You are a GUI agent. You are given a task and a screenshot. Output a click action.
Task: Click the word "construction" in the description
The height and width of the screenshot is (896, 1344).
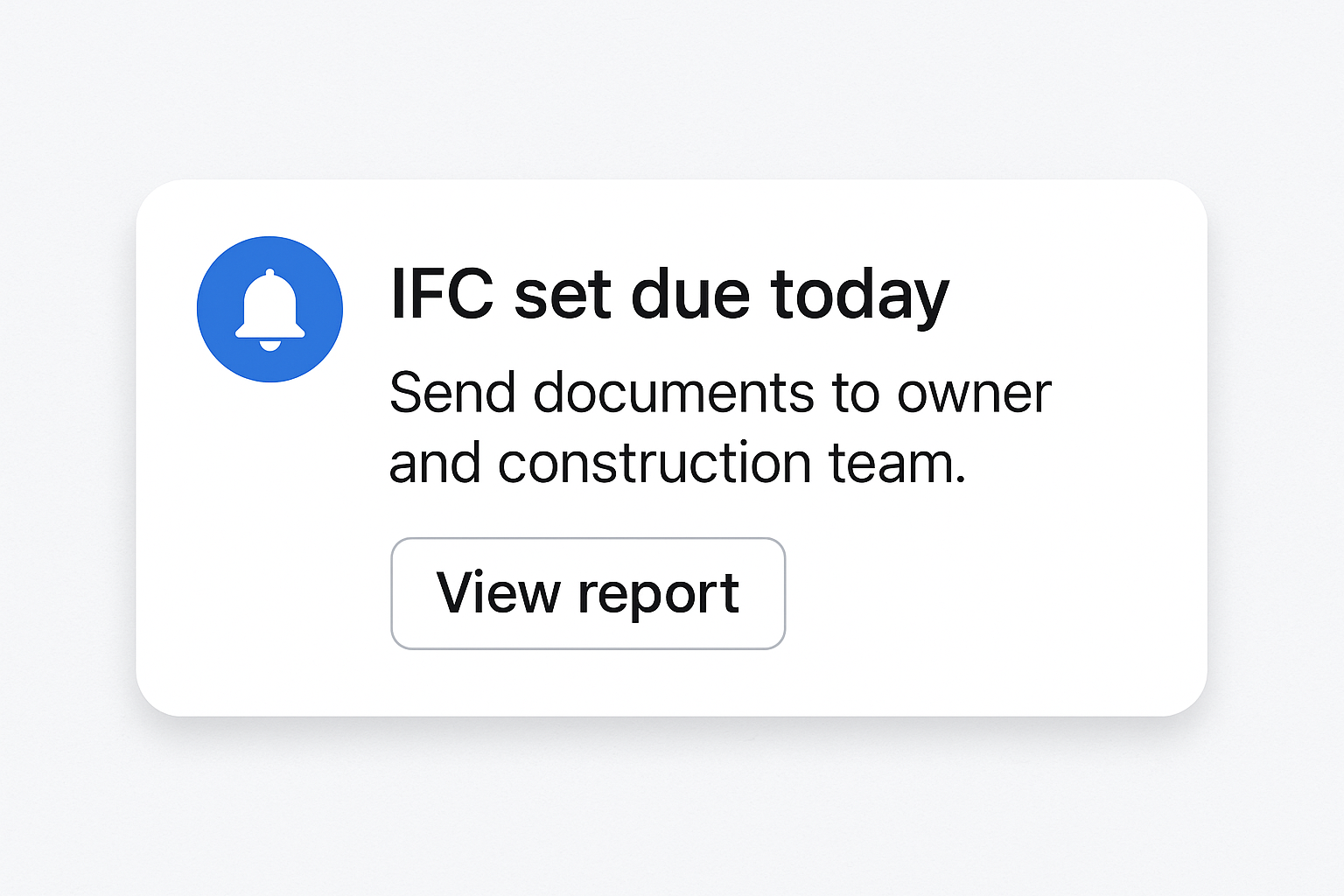click(x=654, y=463)
